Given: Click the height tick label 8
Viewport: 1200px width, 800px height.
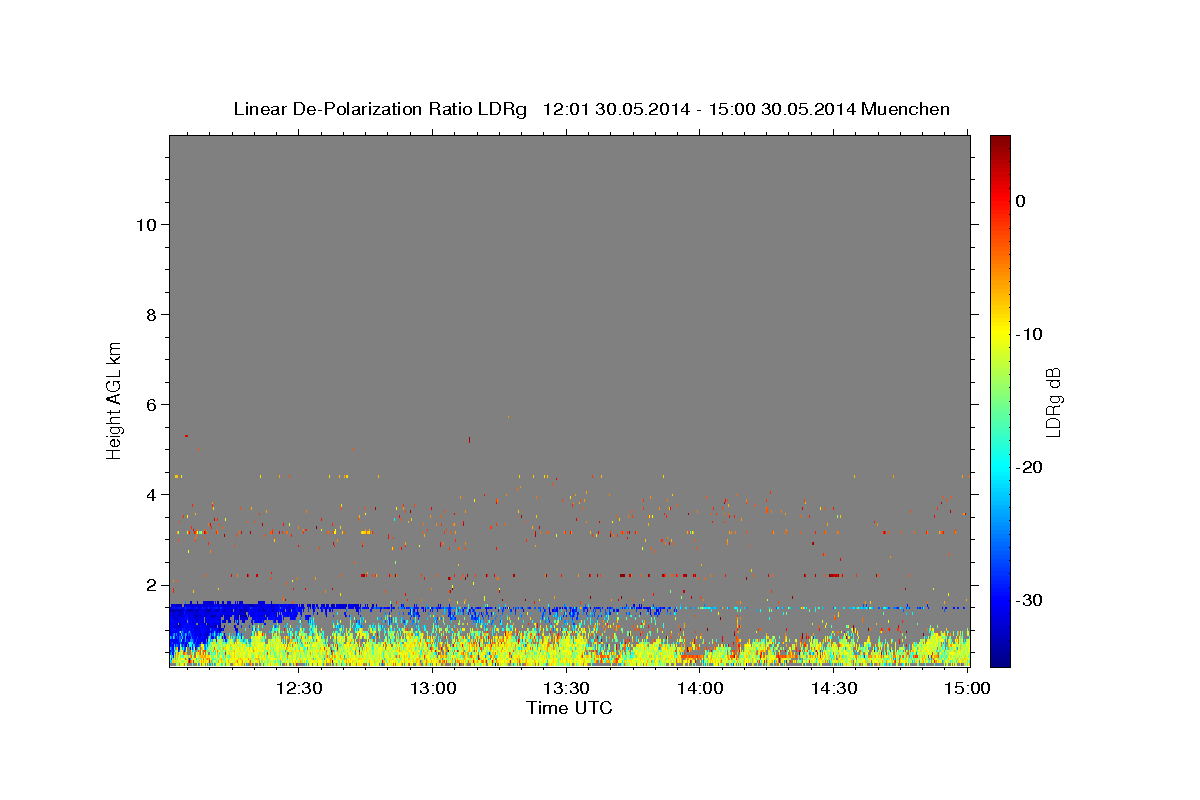Looking at the screenshot, I should (x=150, y=314).
